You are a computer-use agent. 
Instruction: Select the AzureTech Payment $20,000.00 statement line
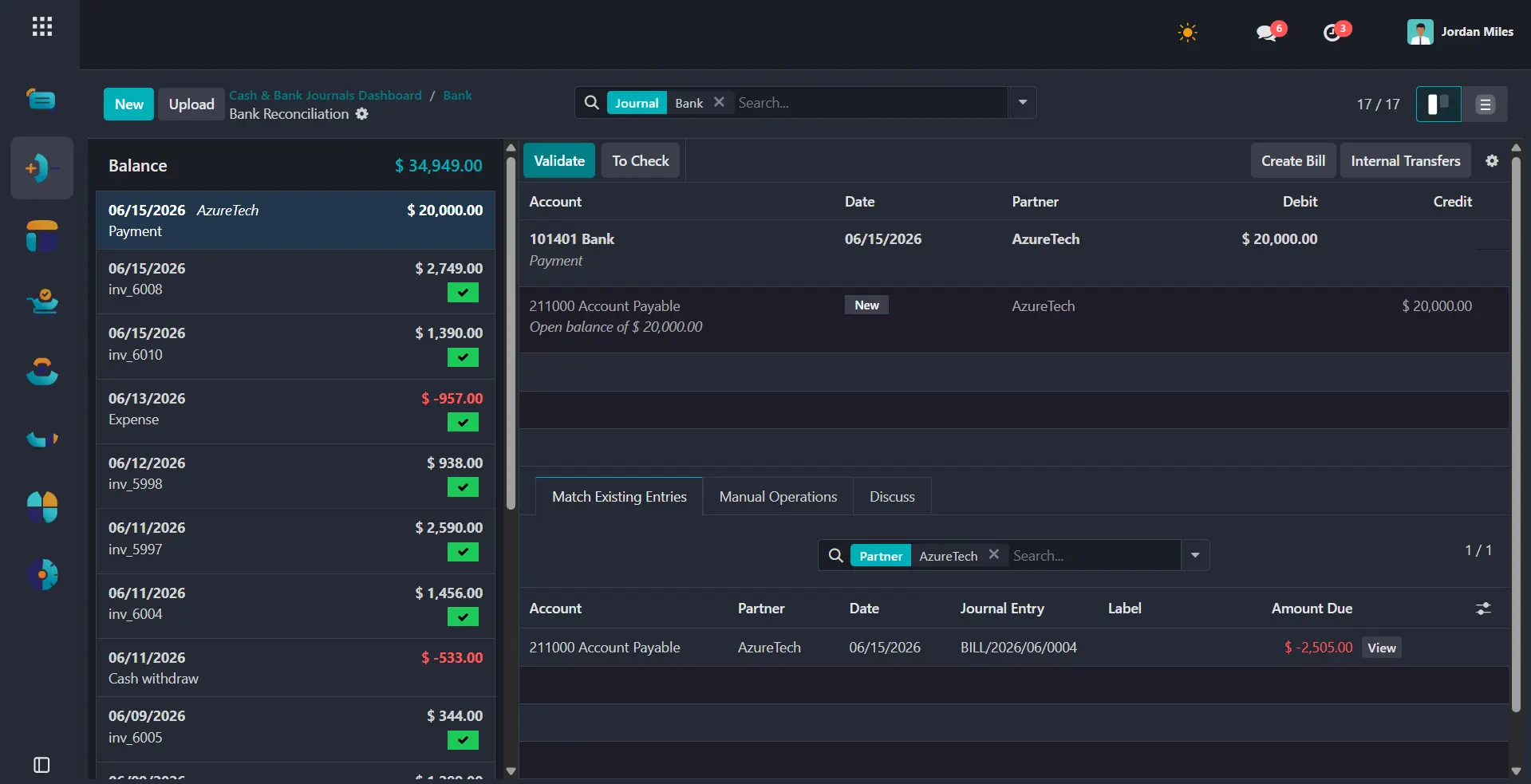pyautogui.click(x=295, y=220)
